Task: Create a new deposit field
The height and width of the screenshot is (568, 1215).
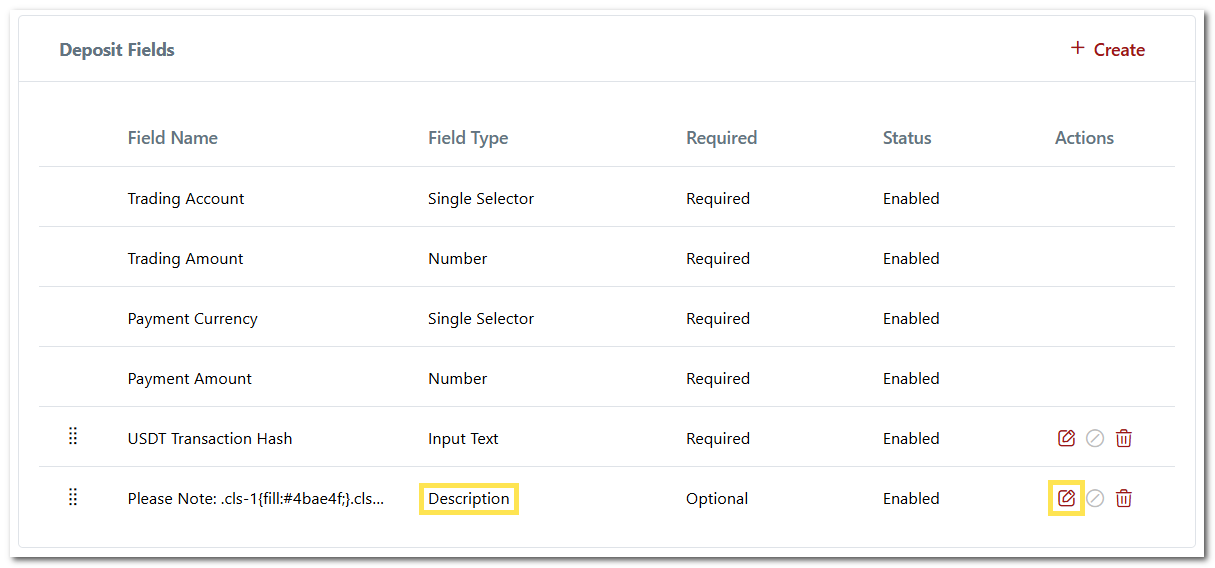Action: (1118, 50)
